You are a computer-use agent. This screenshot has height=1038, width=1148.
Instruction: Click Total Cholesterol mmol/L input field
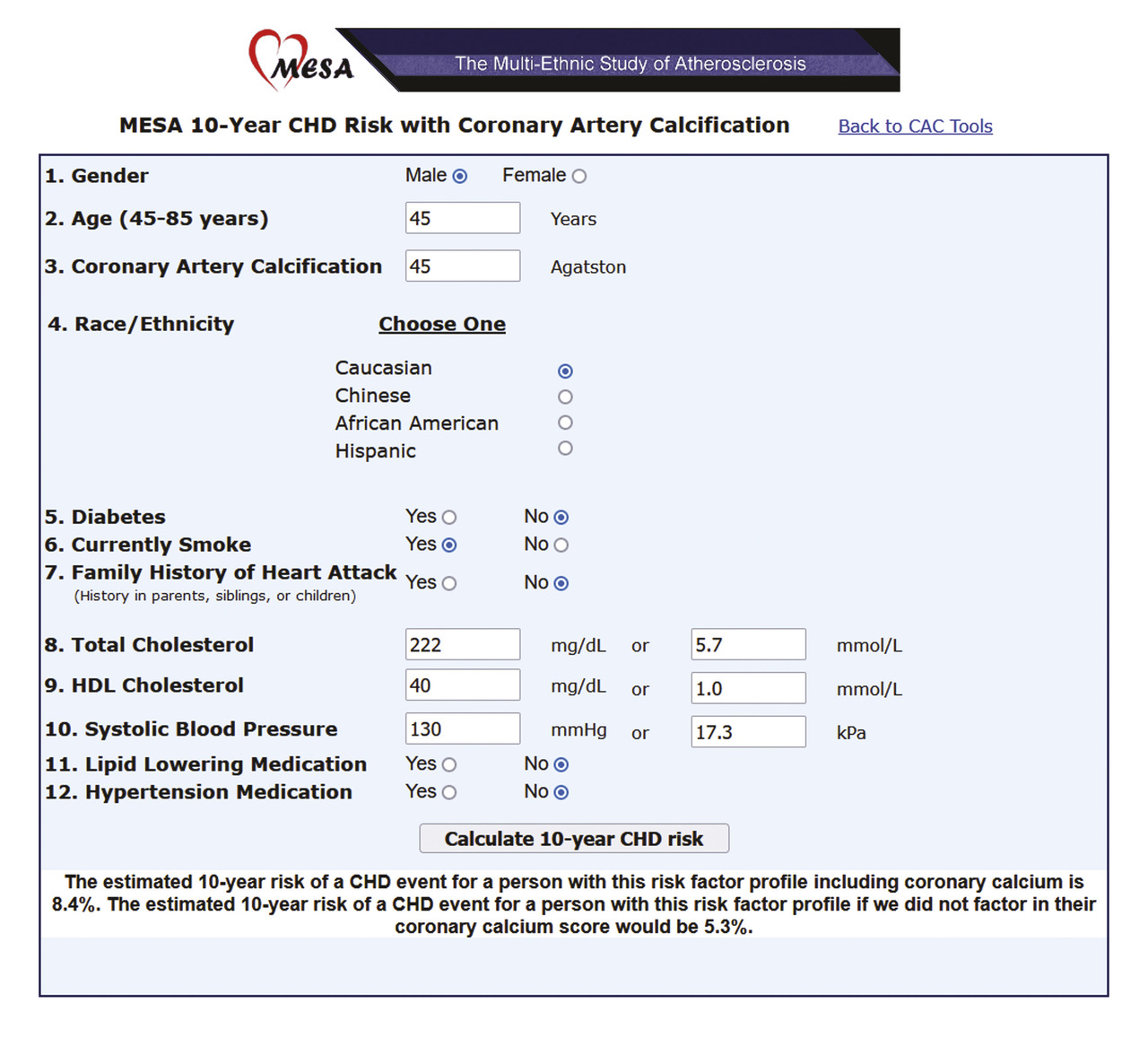pyautogui.click(x=748, y=645)
